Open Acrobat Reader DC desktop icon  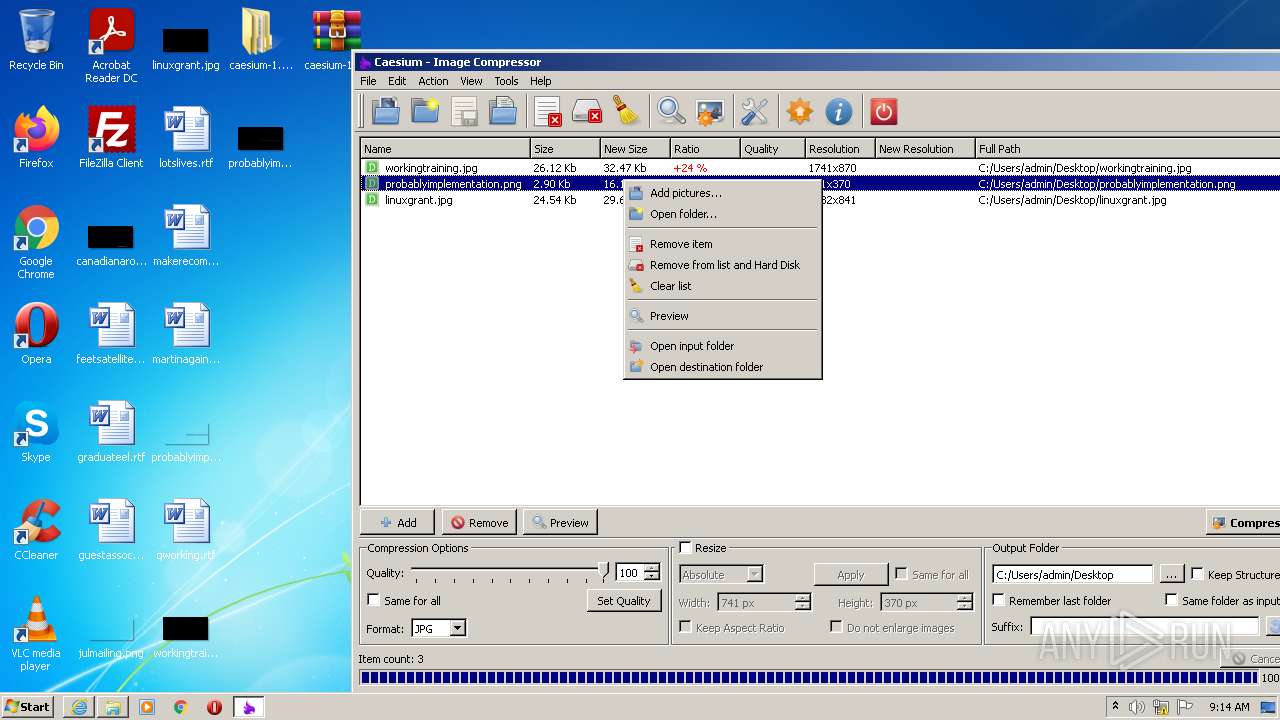coord(111,46)
